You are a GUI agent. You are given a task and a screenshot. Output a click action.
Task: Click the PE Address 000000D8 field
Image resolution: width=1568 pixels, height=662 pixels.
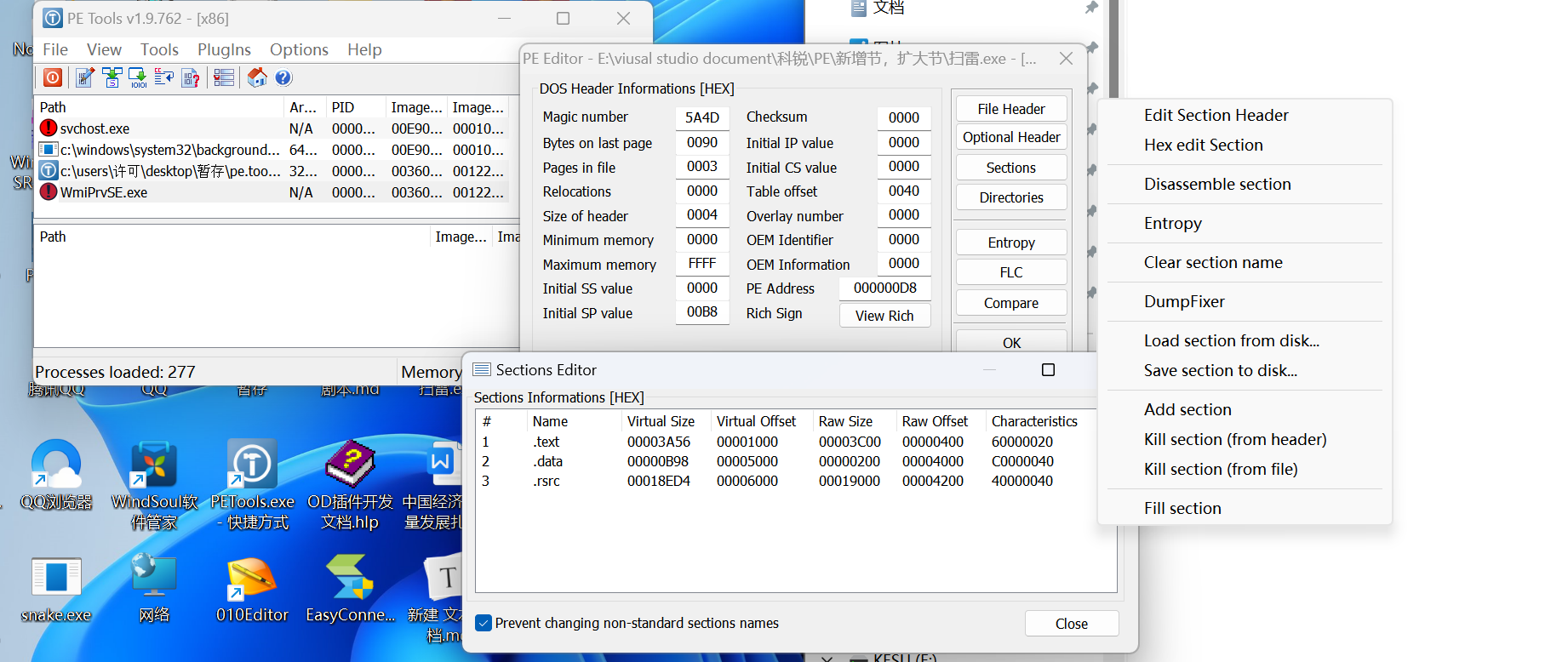[884, 288]
